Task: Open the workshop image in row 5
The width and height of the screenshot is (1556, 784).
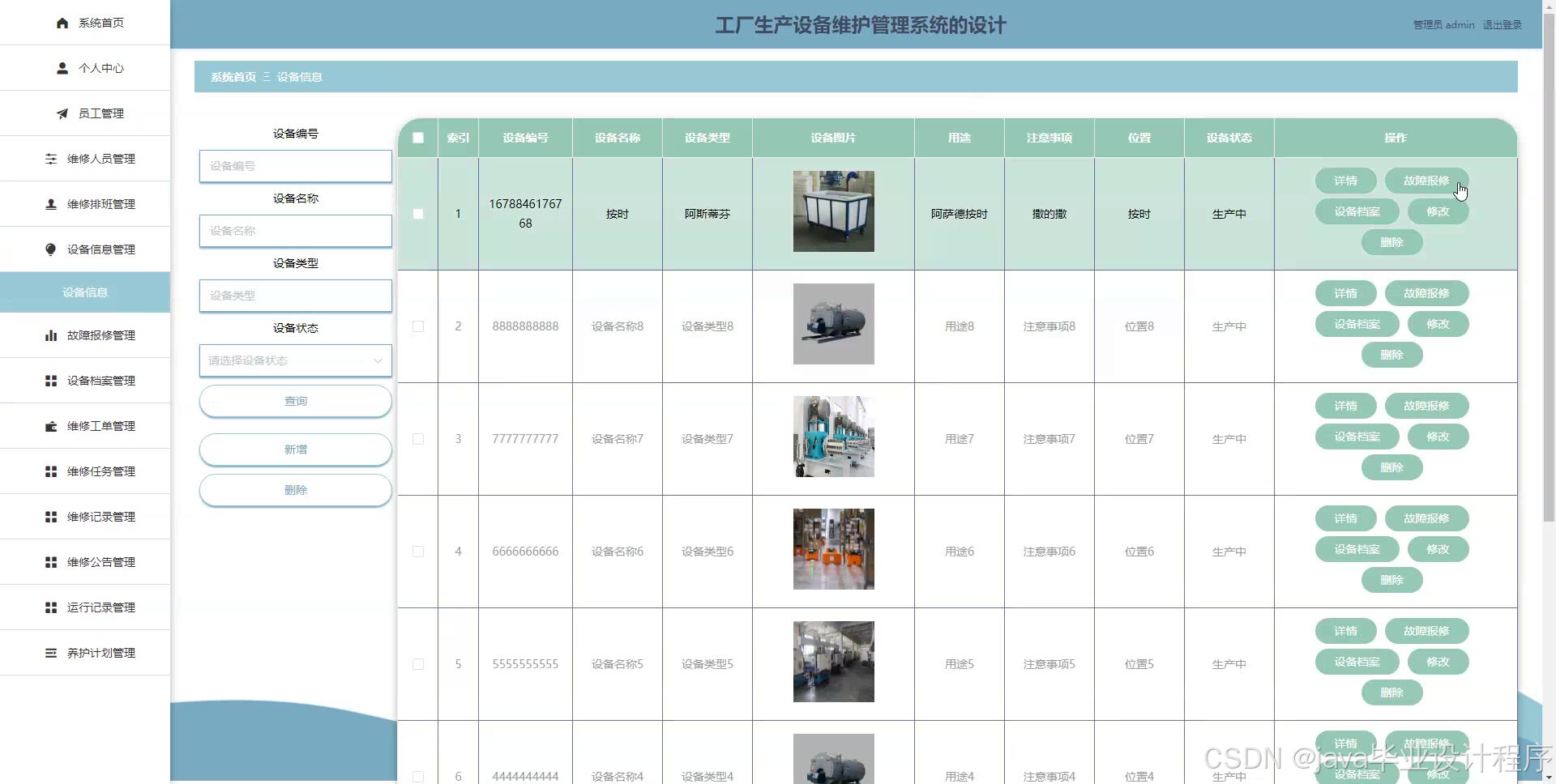Action: click(833, 662)
